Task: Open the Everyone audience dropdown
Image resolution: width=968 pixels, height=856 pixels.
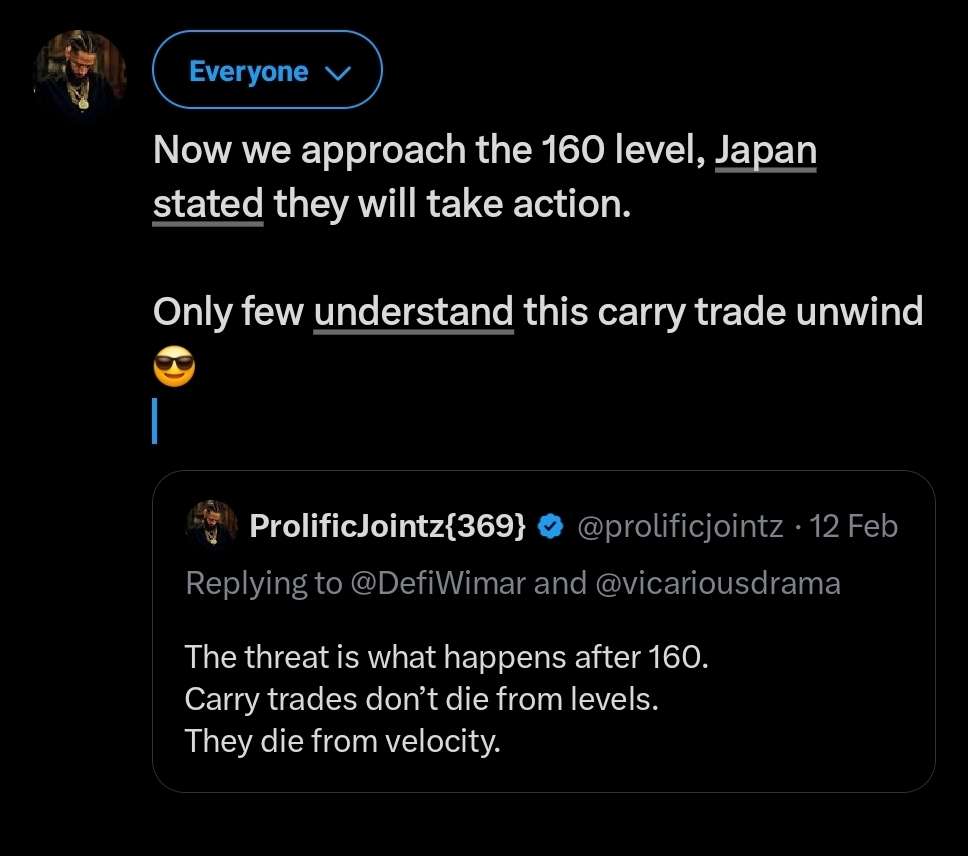Action: (x=266, y=70)
